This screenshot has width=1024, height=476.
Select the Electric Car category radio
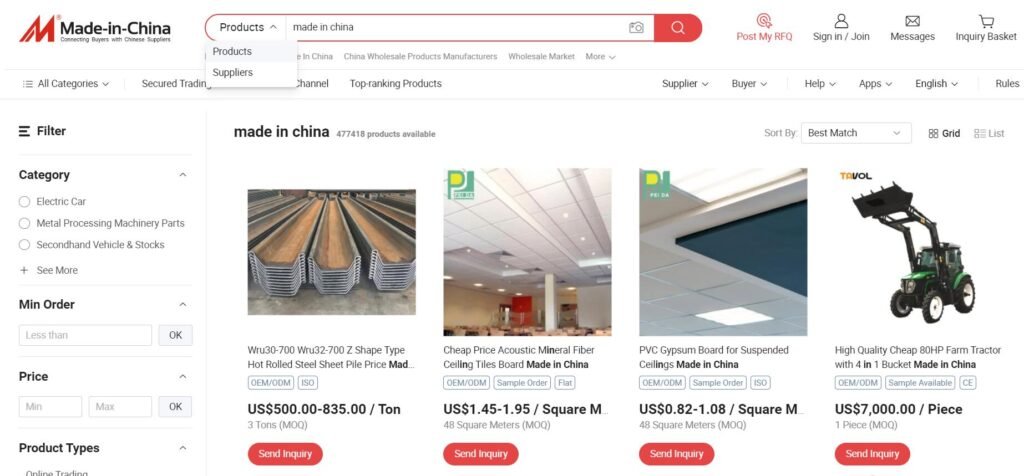coord(24,202)
